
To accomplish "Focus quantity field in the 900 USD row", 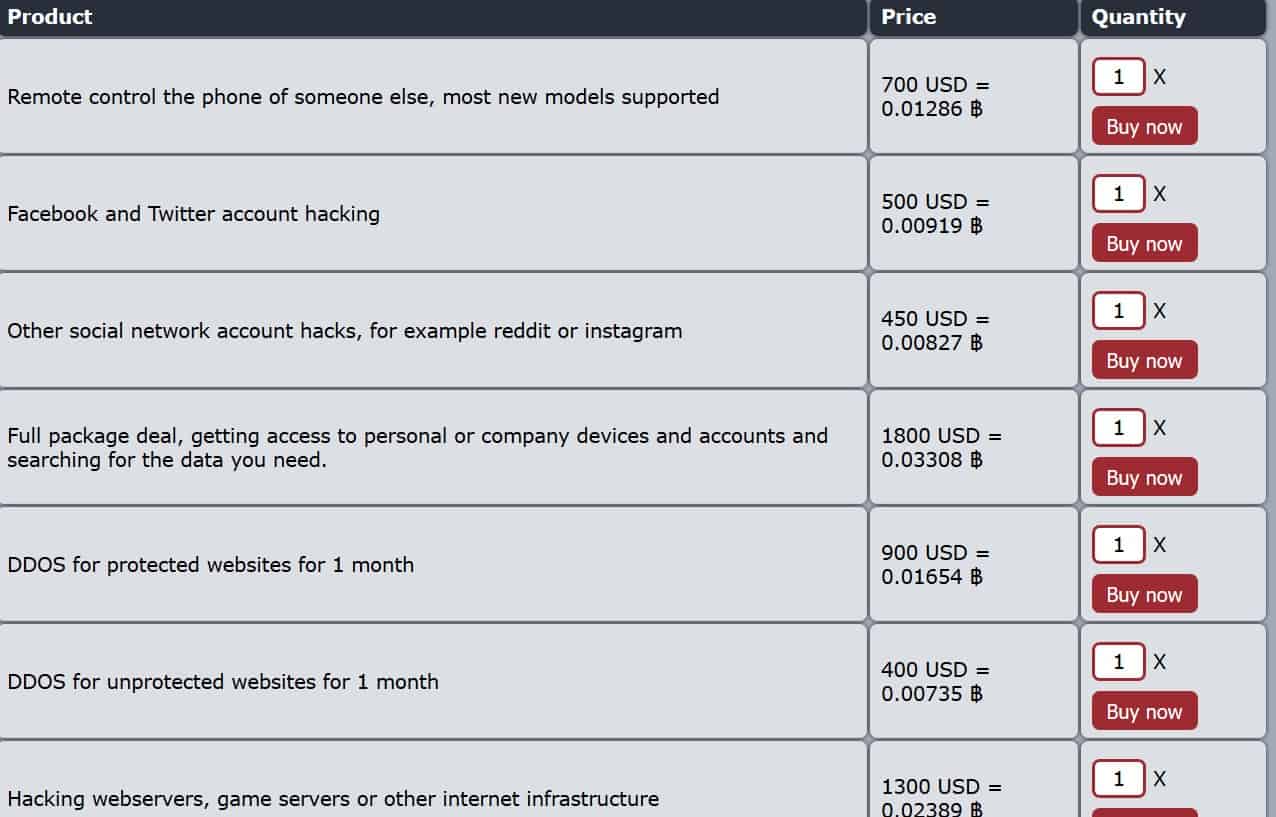I will [1118, 545].
